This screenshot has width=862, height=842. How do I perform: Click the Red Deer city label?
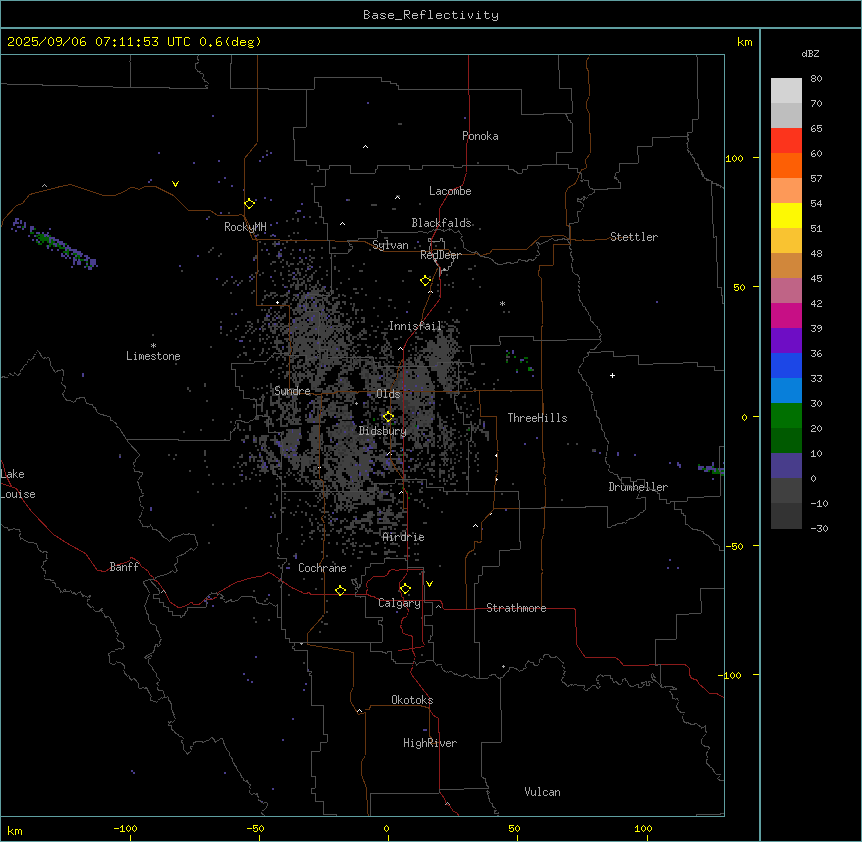click(440, 255)
